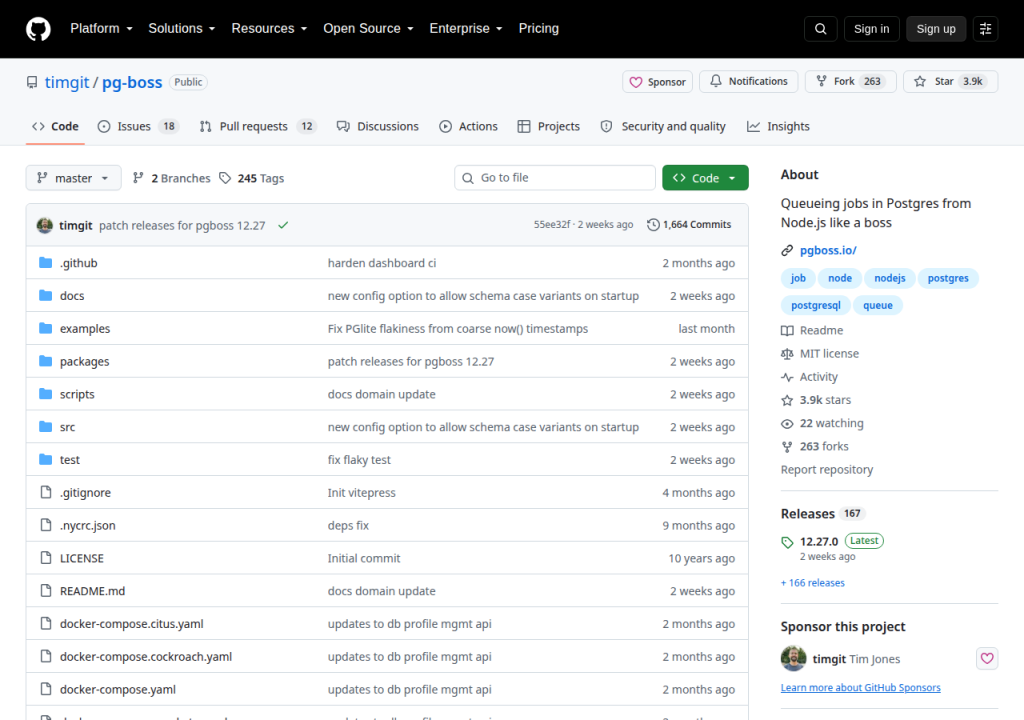The width and height of the screenshot is (1024, 720).
Task: Click docker-compose.citus.yaml file icon
Action: point(45,623)
